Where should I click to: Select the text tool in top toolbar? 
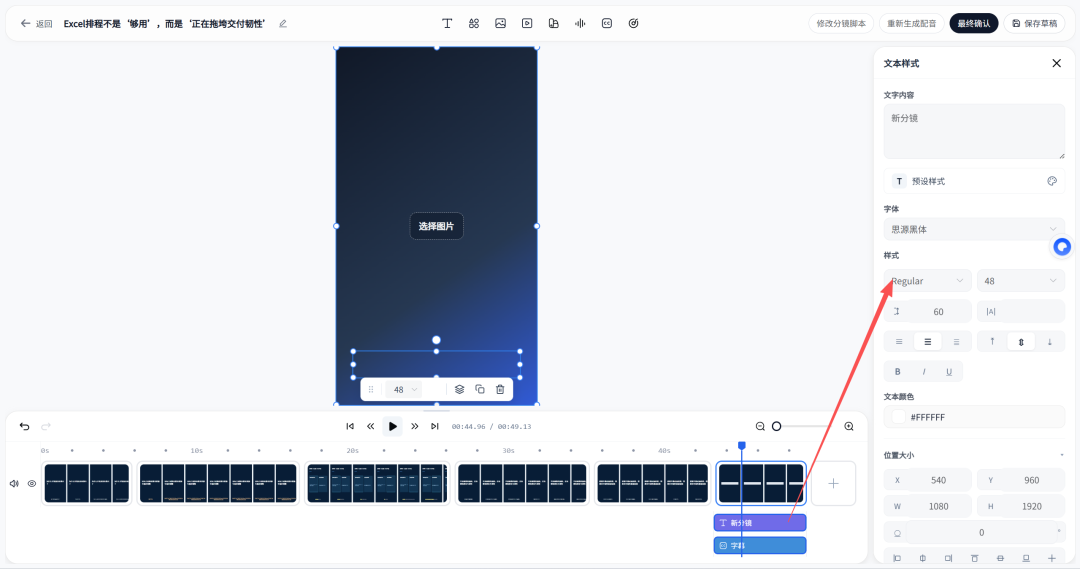pos(447,23)
